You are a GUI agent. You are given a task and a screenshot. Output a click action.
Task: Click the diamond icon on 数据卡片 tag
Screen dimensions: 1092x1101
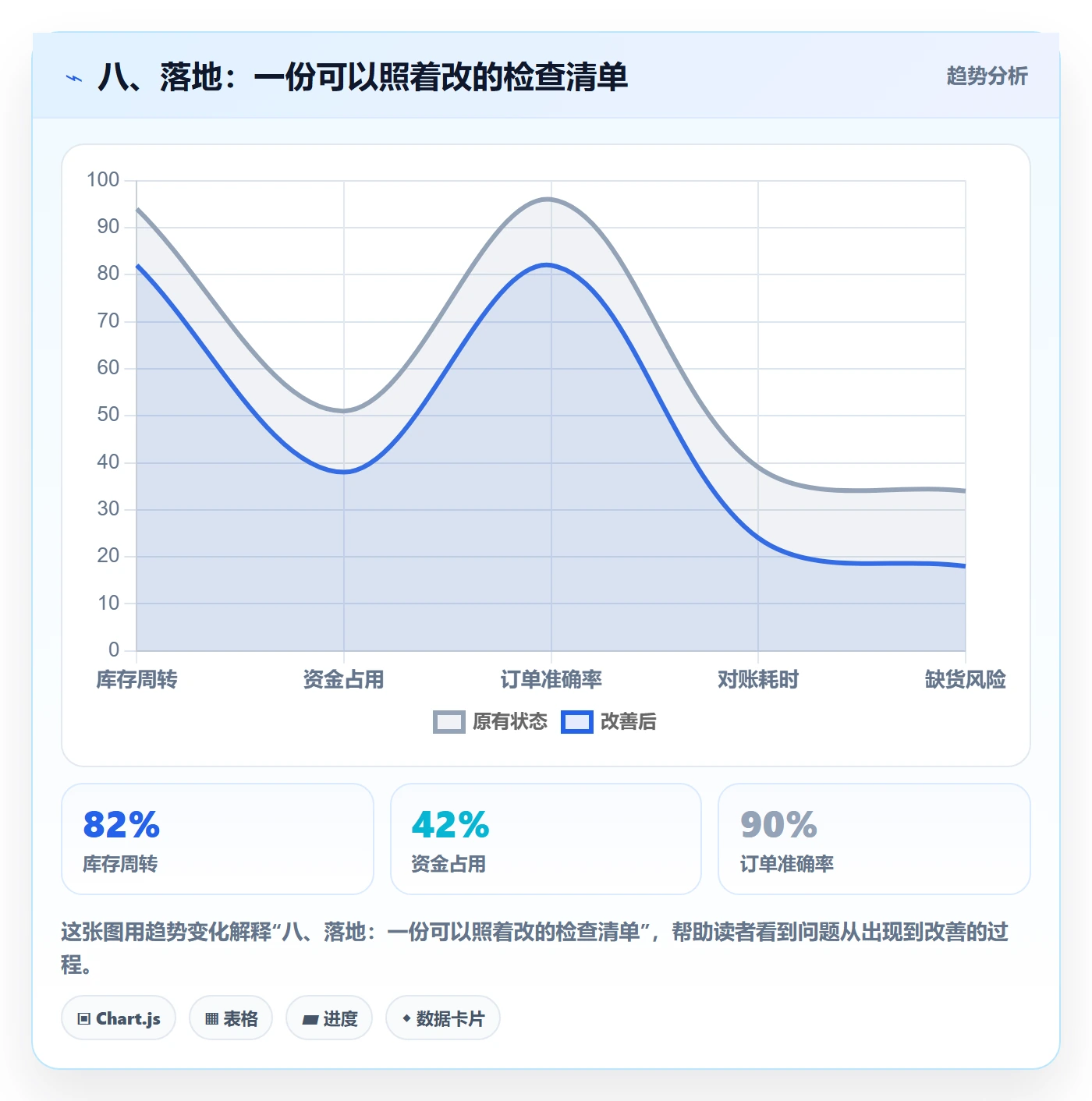406,1018
